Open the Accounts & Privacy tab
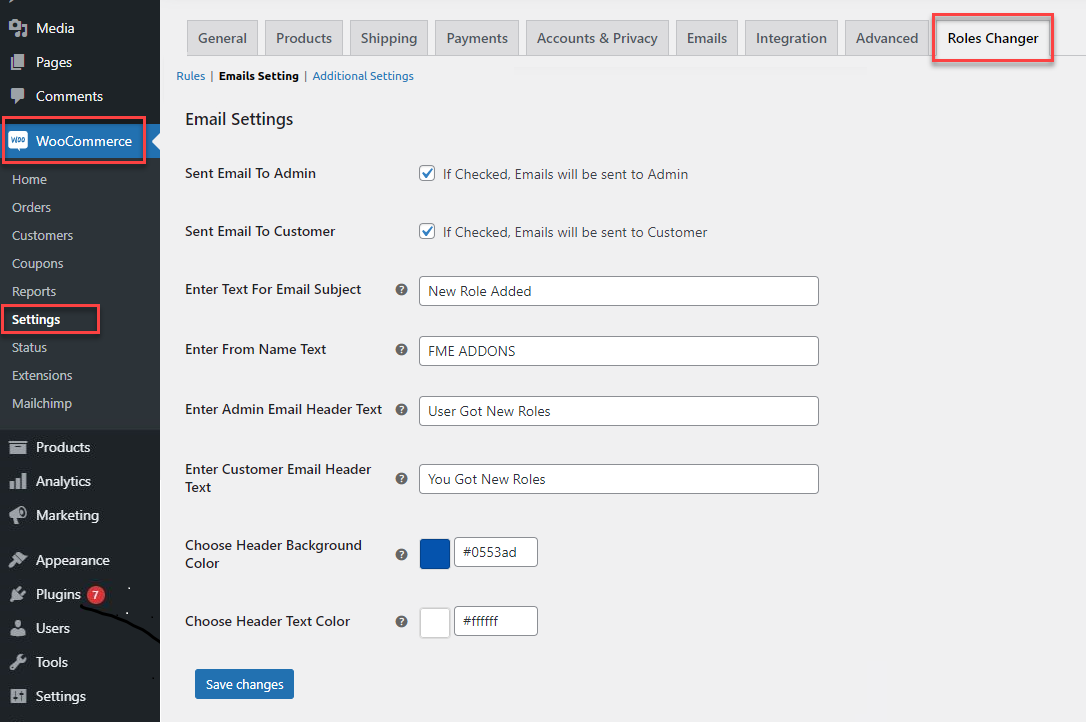This screenshot has width=1086, height=722. [597, 37]
